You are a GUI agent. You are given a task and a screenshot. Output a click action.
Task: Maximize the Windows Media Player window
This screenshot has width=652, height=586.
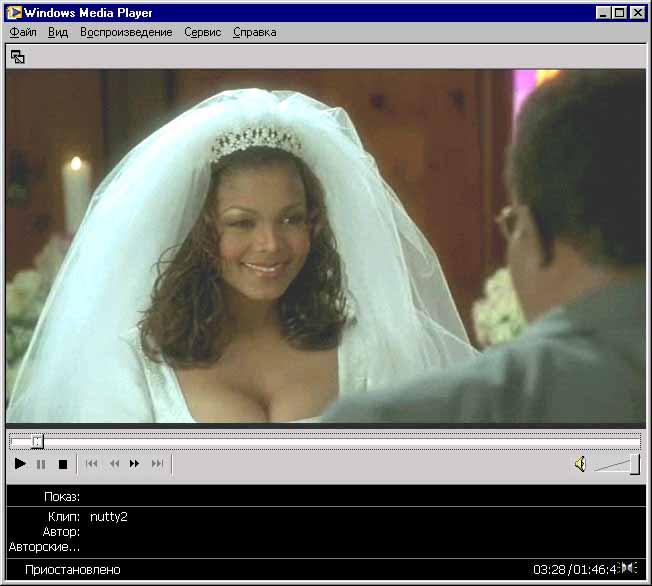(619, 13)
